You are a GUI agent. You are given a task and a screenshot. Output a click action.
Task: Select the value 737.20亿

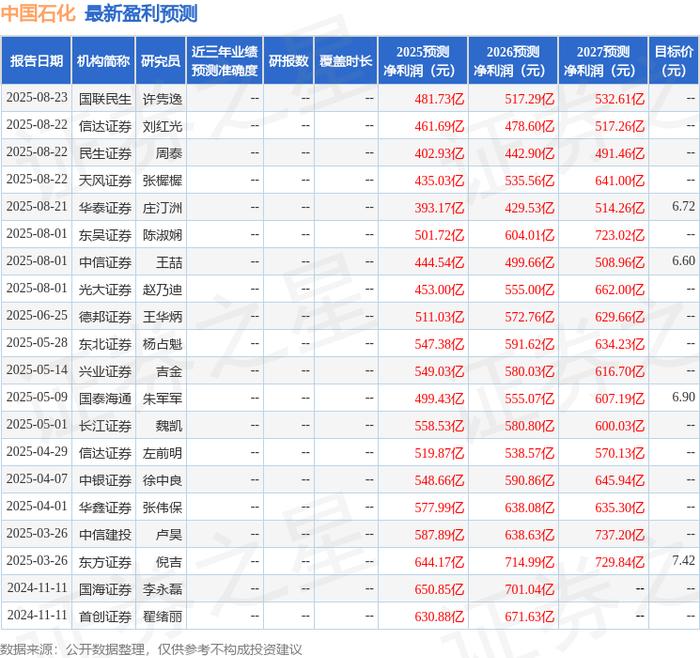click(620, 534)
